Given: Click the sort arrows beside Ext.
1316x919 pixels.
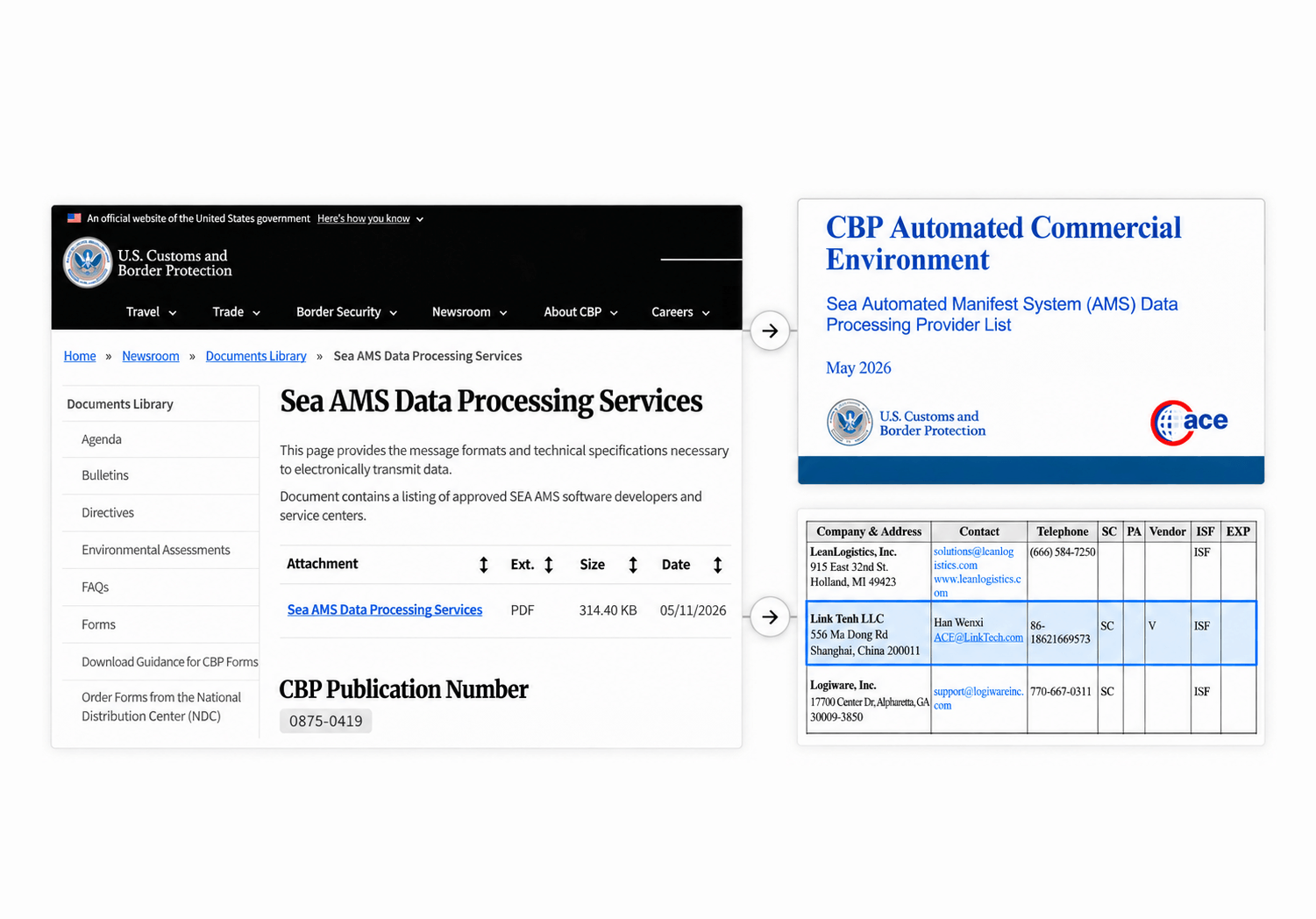Looking at the screenshot, I should [549, 565].
